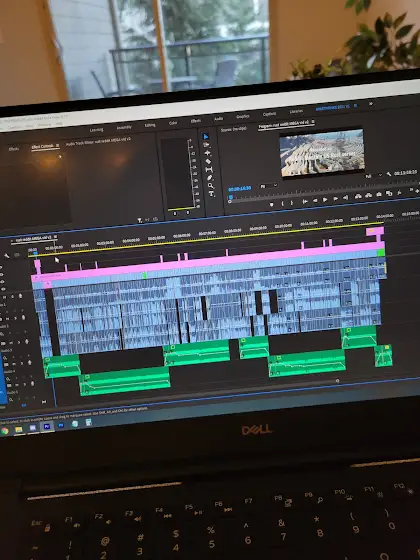Play the sequence in Program monitor
420x560 pixels.
coord(325,200)
